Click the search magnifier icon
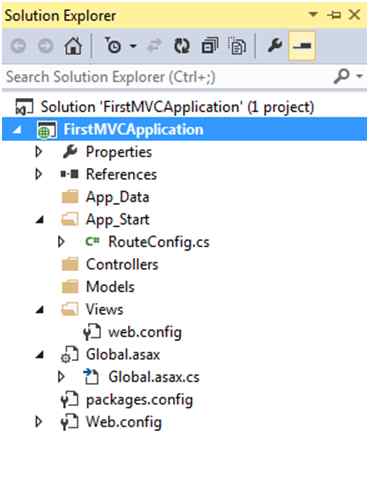369x479 pixels. [x=342, y=76]
